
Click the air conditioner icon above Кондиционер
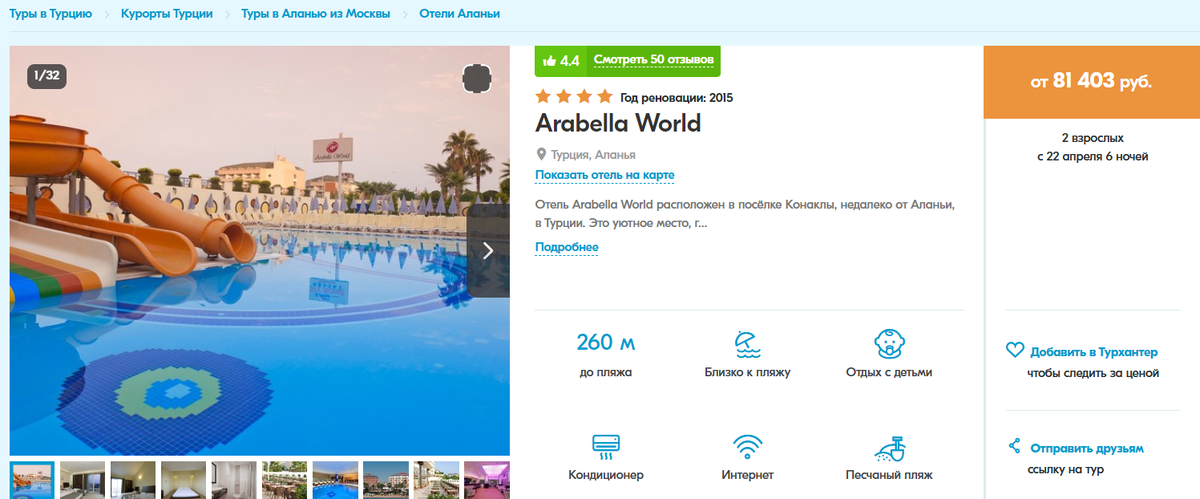pyautogui.click(x=606, y=445)
